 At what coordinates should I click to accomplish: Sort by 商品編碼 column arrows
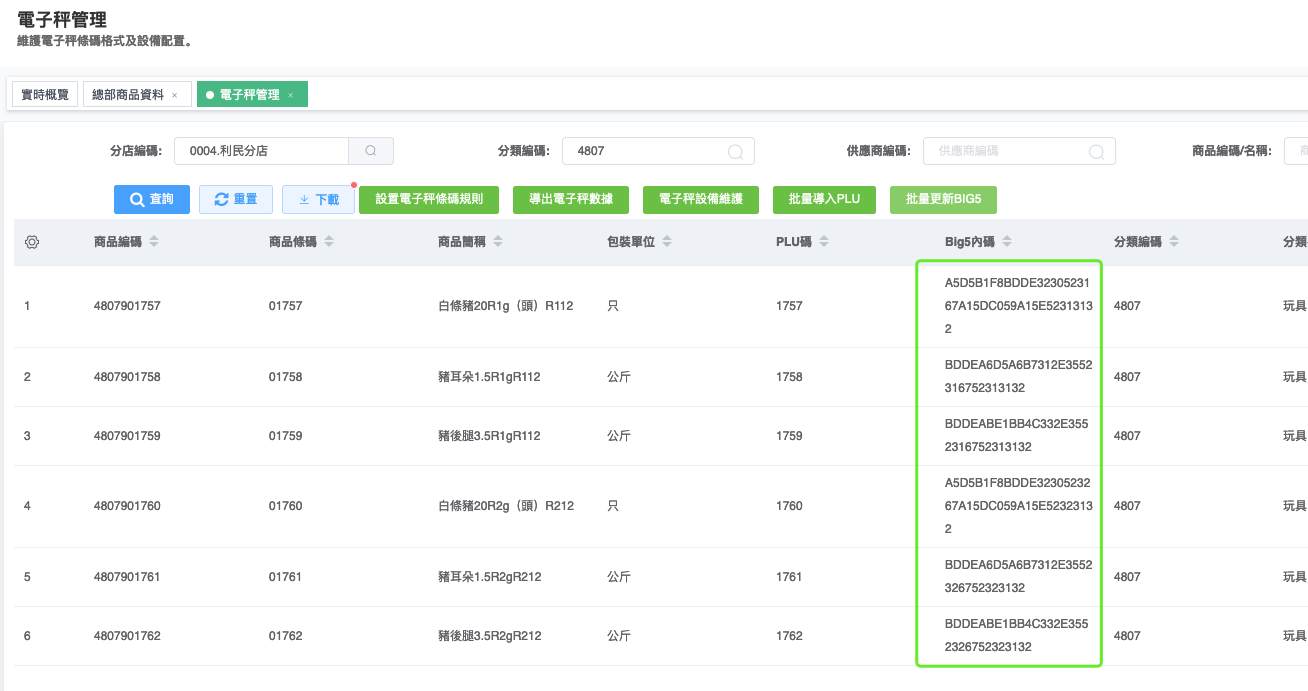click(154, 242)
